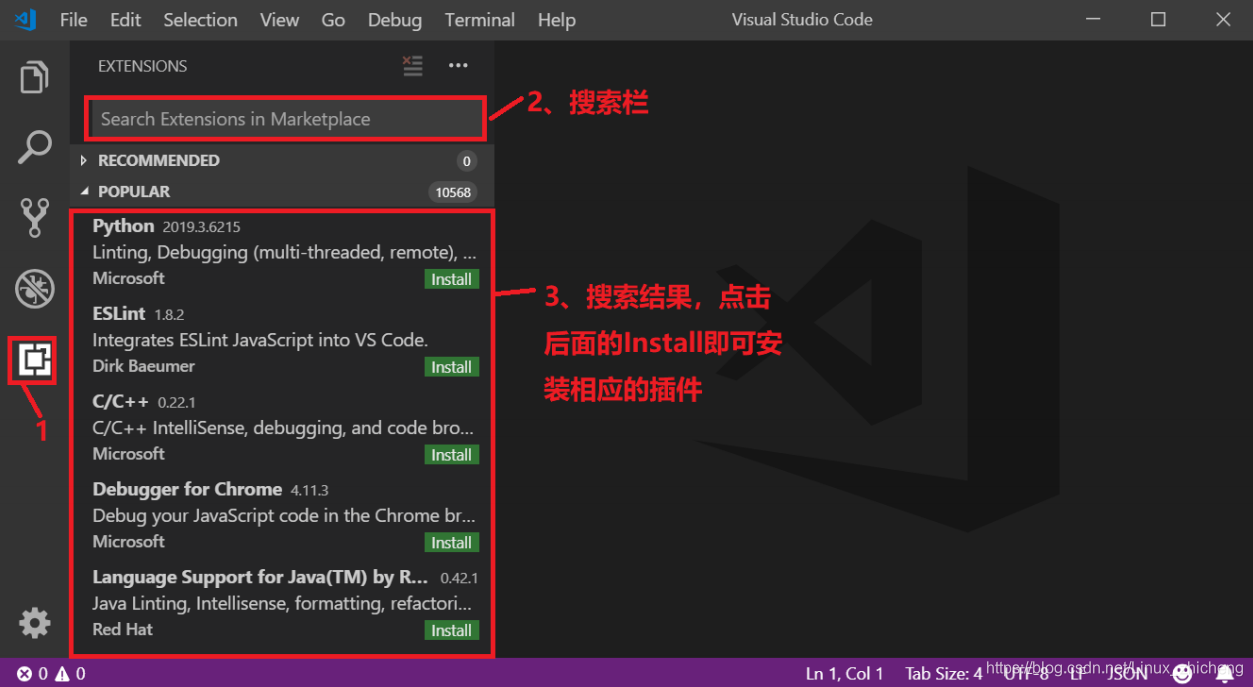1253x687 pixels.
Task: Open the View menu
Action: 279,20
